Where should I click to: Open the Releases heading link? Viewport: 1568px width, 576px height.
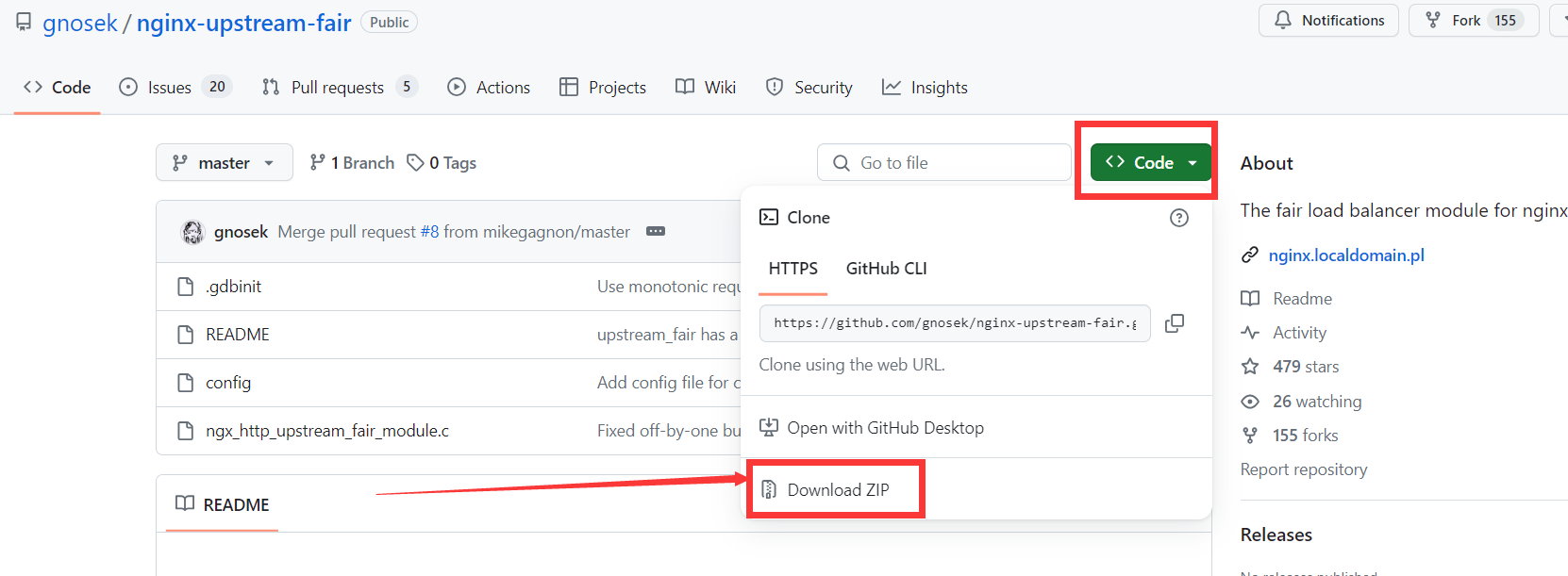[1276, 535]
